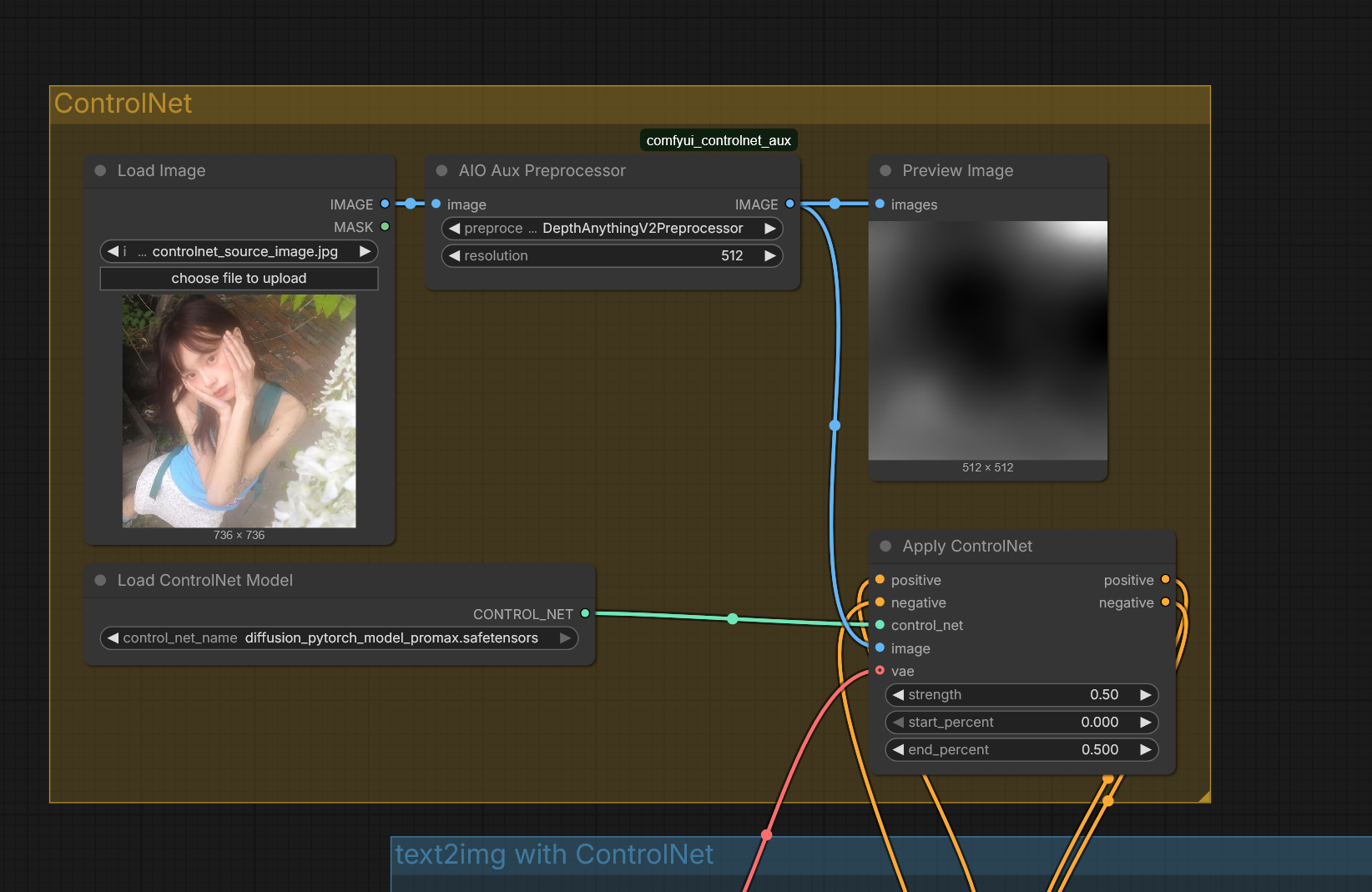Select the text2img with ControlNet group title
Image resolution: width=1372 pixels, height=892 pixels.
554,854
